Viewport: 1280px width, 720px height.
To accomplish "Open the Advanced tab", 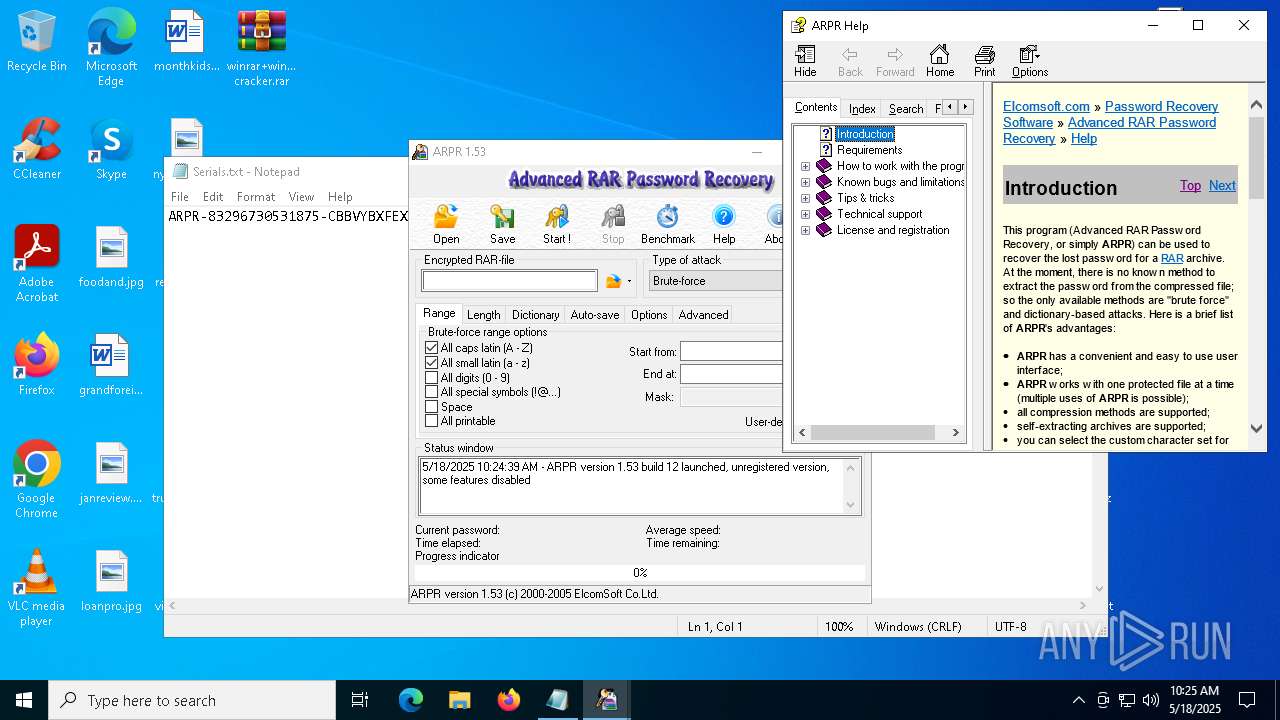I will [703, 315].
